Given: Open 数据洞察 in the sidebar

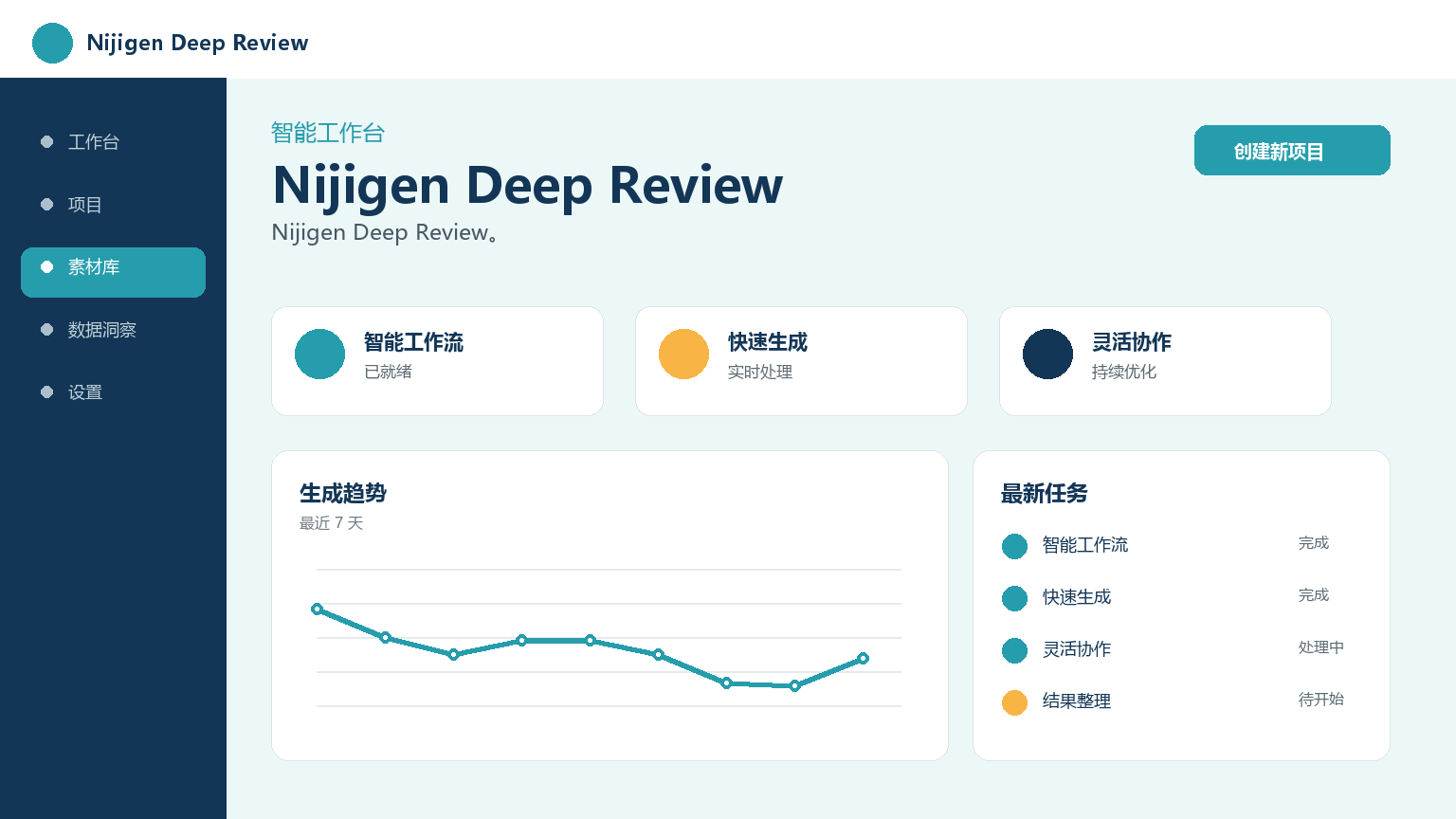Looking at the screenshot, I should [x=113, y=329].
